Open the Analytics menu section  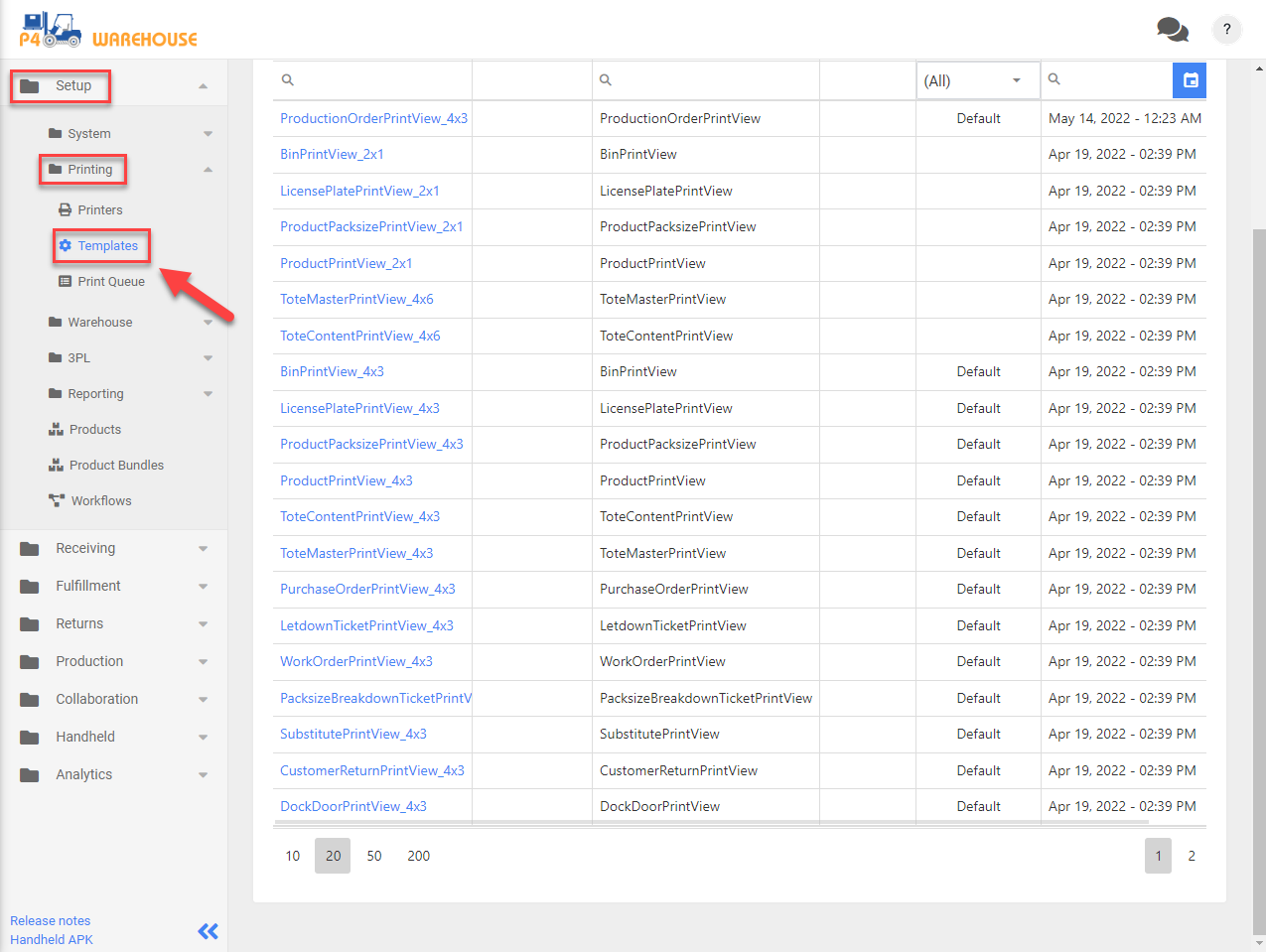click(83, 775)
